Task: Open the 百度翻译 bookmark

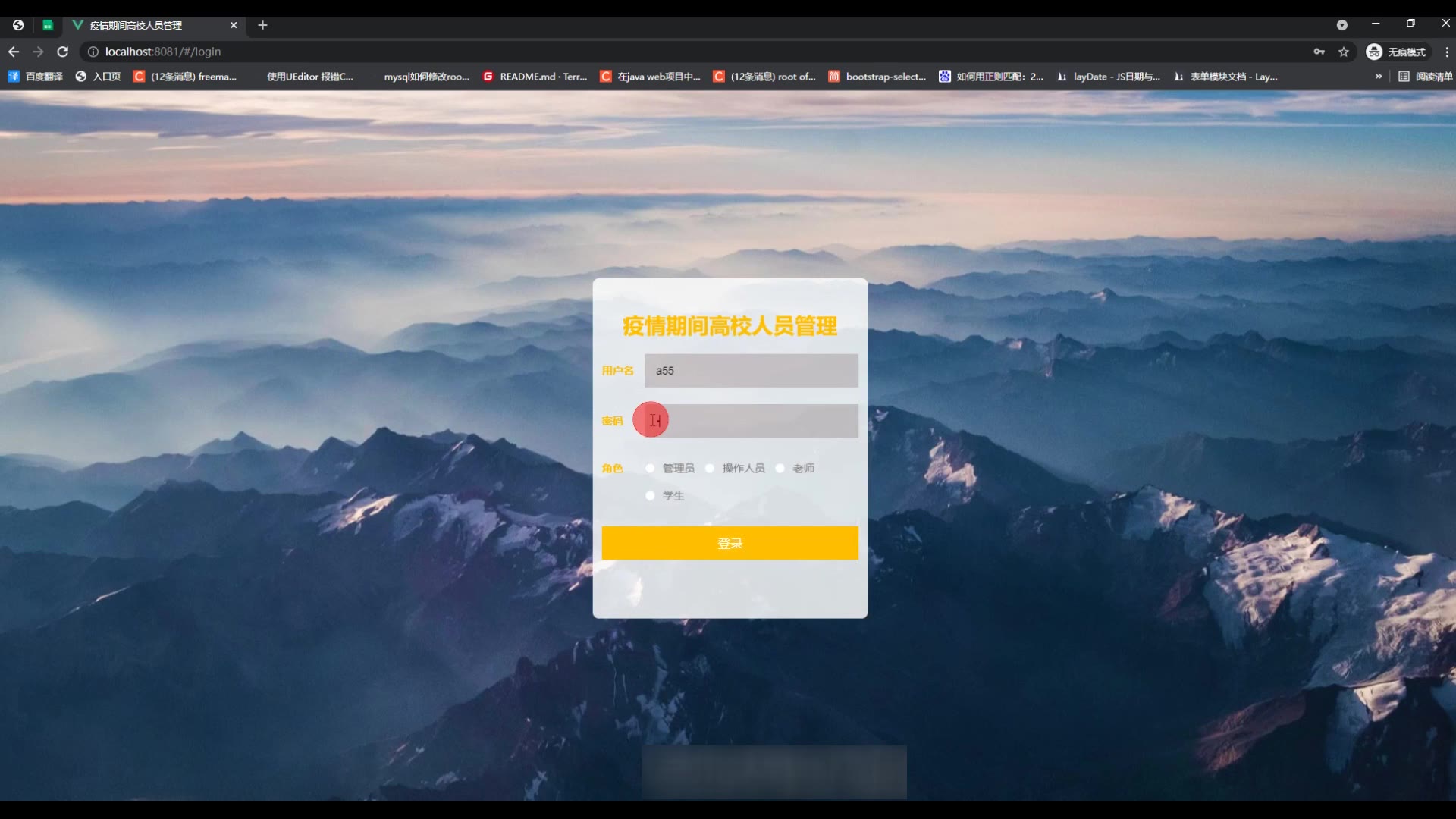Action: [36, 77]
